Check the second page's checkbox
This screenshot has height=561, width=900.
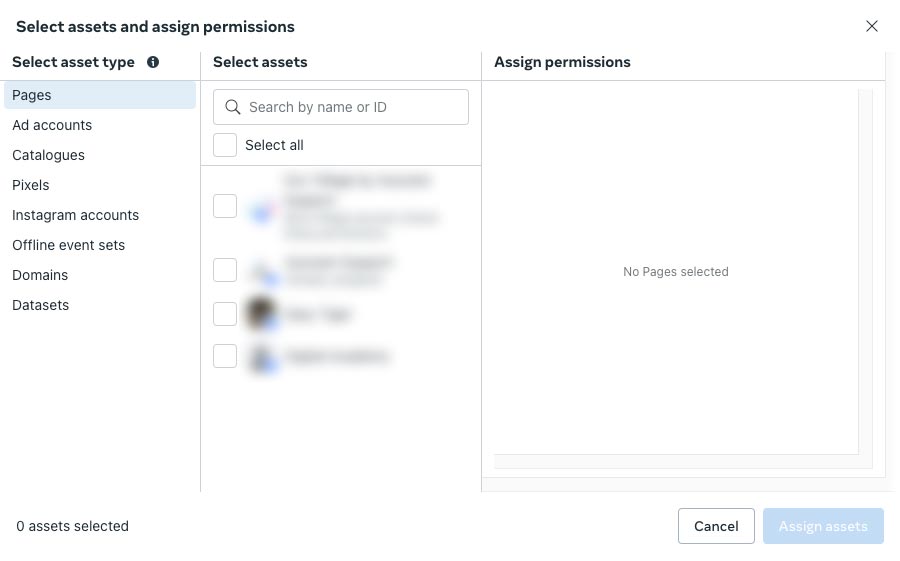pos(225,270)
